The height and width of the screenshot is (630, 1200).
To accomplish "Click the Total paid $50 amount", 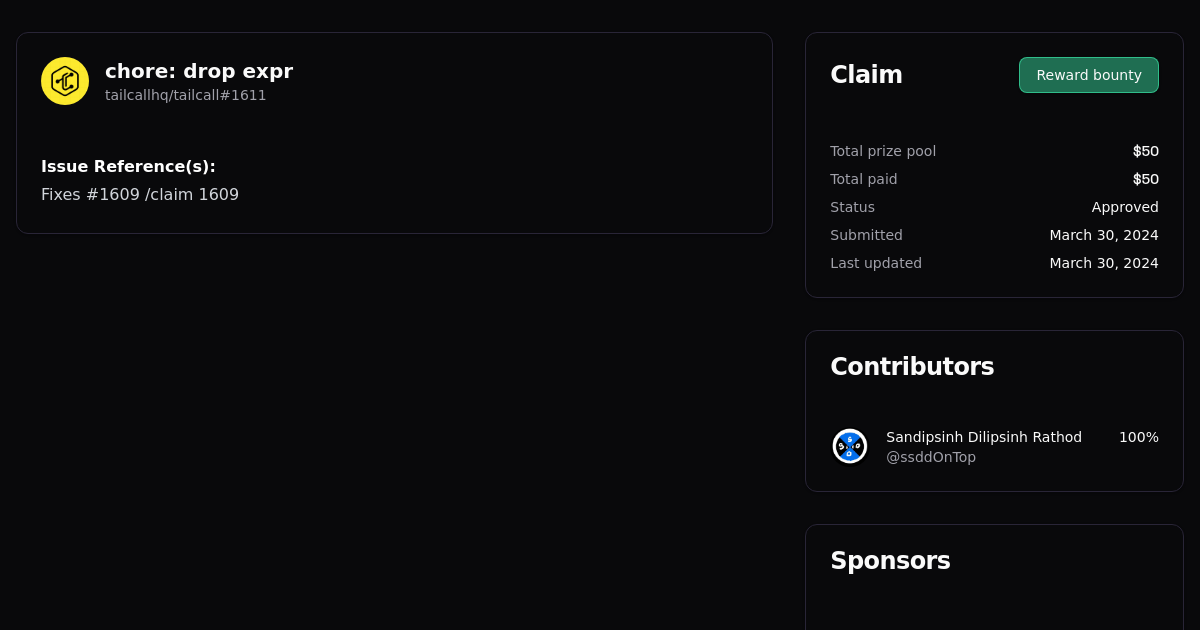I will click(1145, 179).
